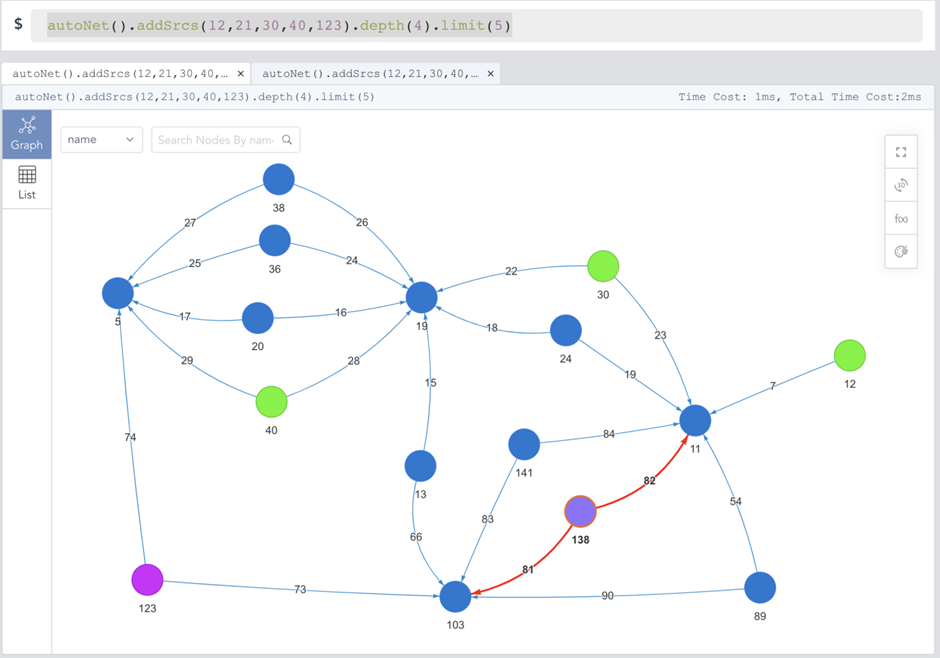Viewport: 940px width, 658px height.
Task: Click green source node 12
Action: [x=849, y=355]
